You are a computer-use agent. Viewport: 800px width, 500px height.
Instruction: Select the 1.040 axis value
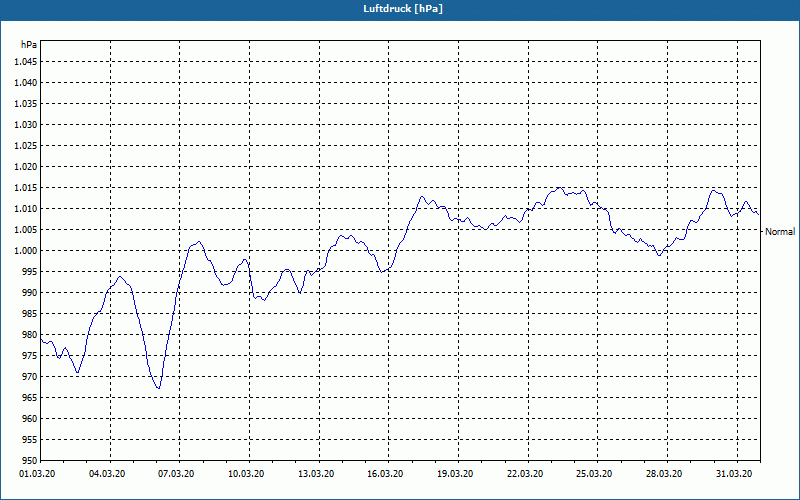click(x=26, y=83)
